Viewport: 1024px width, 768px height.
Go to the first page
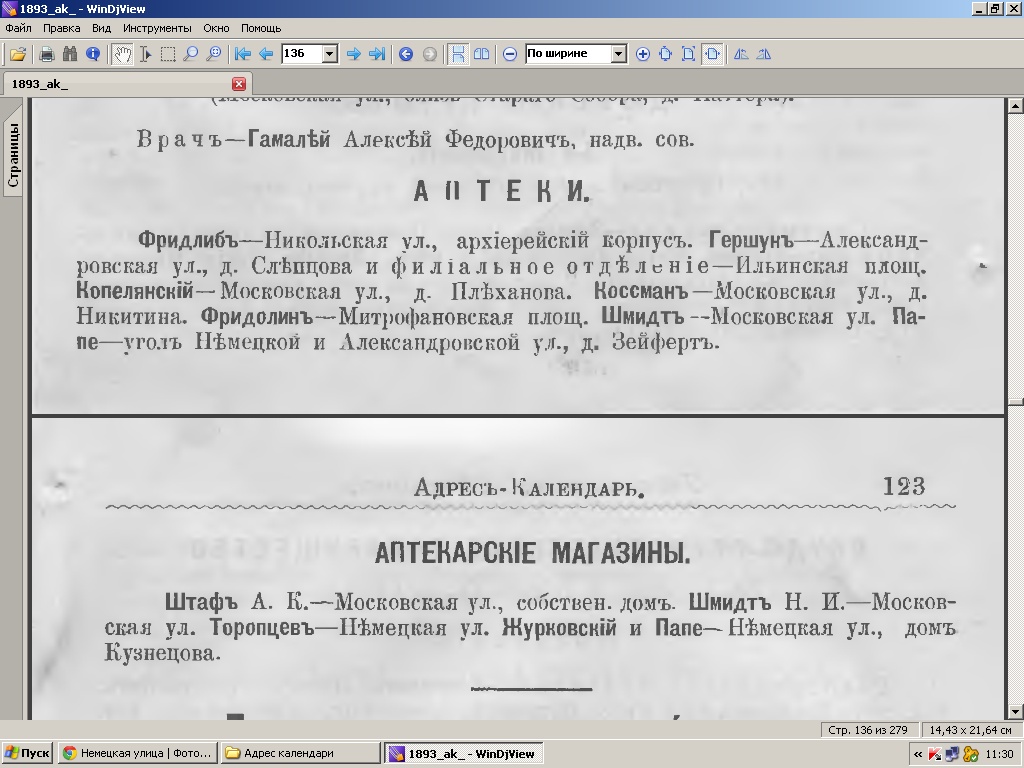click(242, 54)
